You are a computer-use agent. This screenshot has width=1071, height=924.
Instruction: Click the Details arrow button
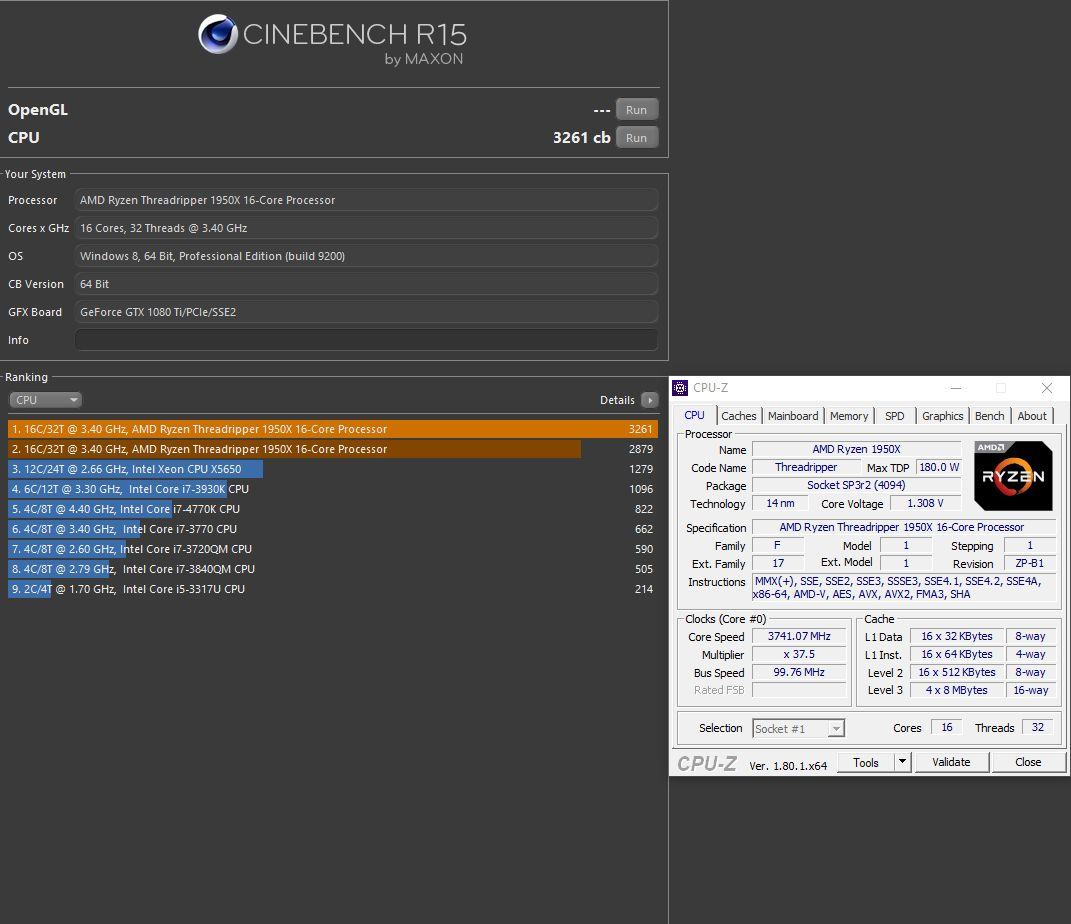pyautogui.click(x=650, y=400)
